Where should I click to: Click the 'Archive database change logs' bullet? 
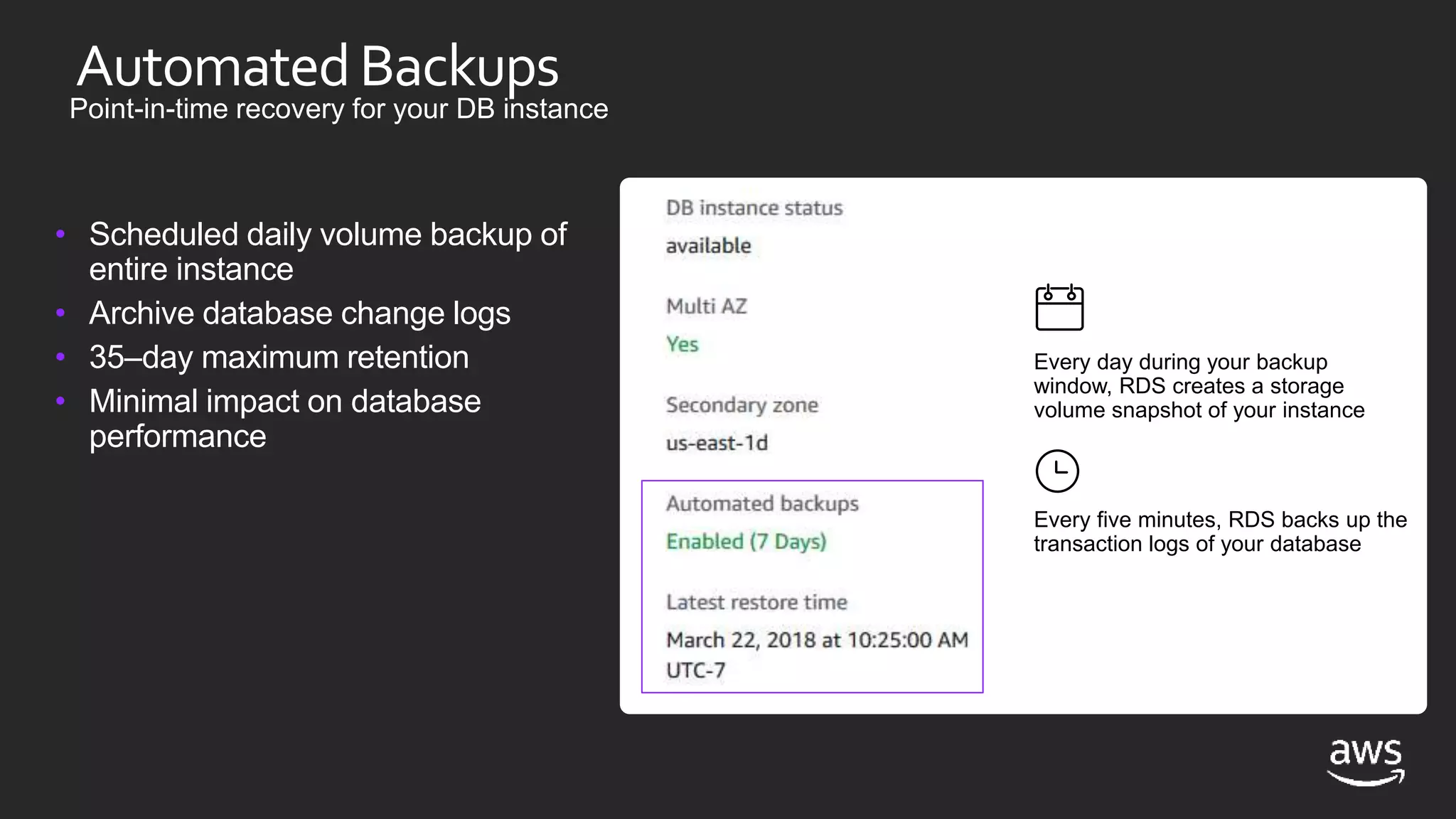click(299, 314)
